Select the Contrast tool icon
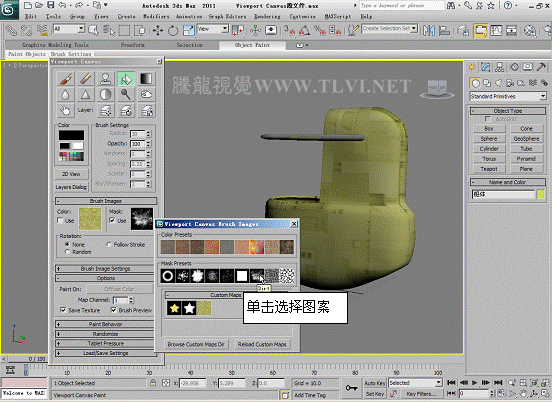This screenshot has height=402, width=552. pyautogui.click(x=106, y=94)
